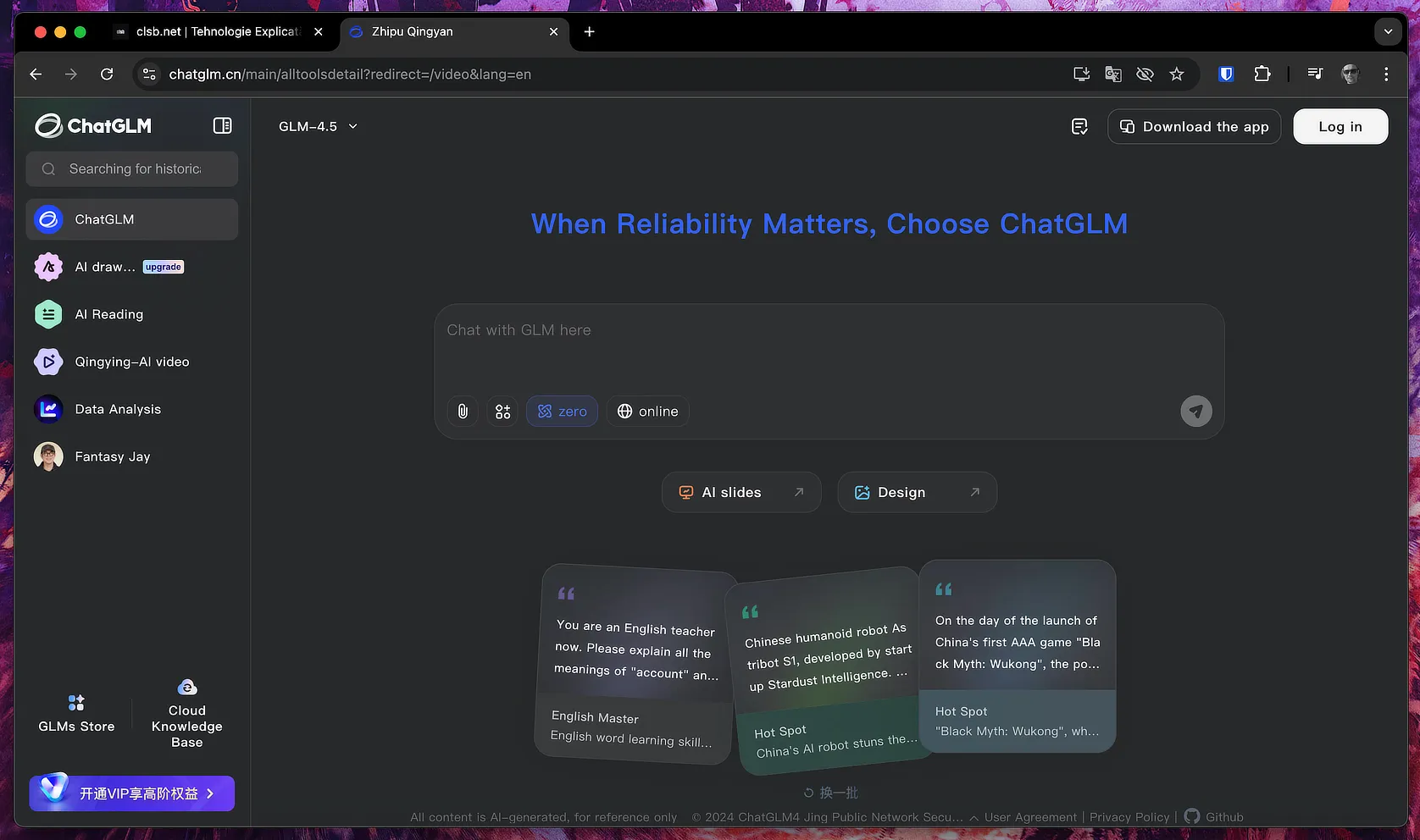Select the English Master prompt card
The height and width of the screenshot is (840, 1420).
tap(635, 664)
